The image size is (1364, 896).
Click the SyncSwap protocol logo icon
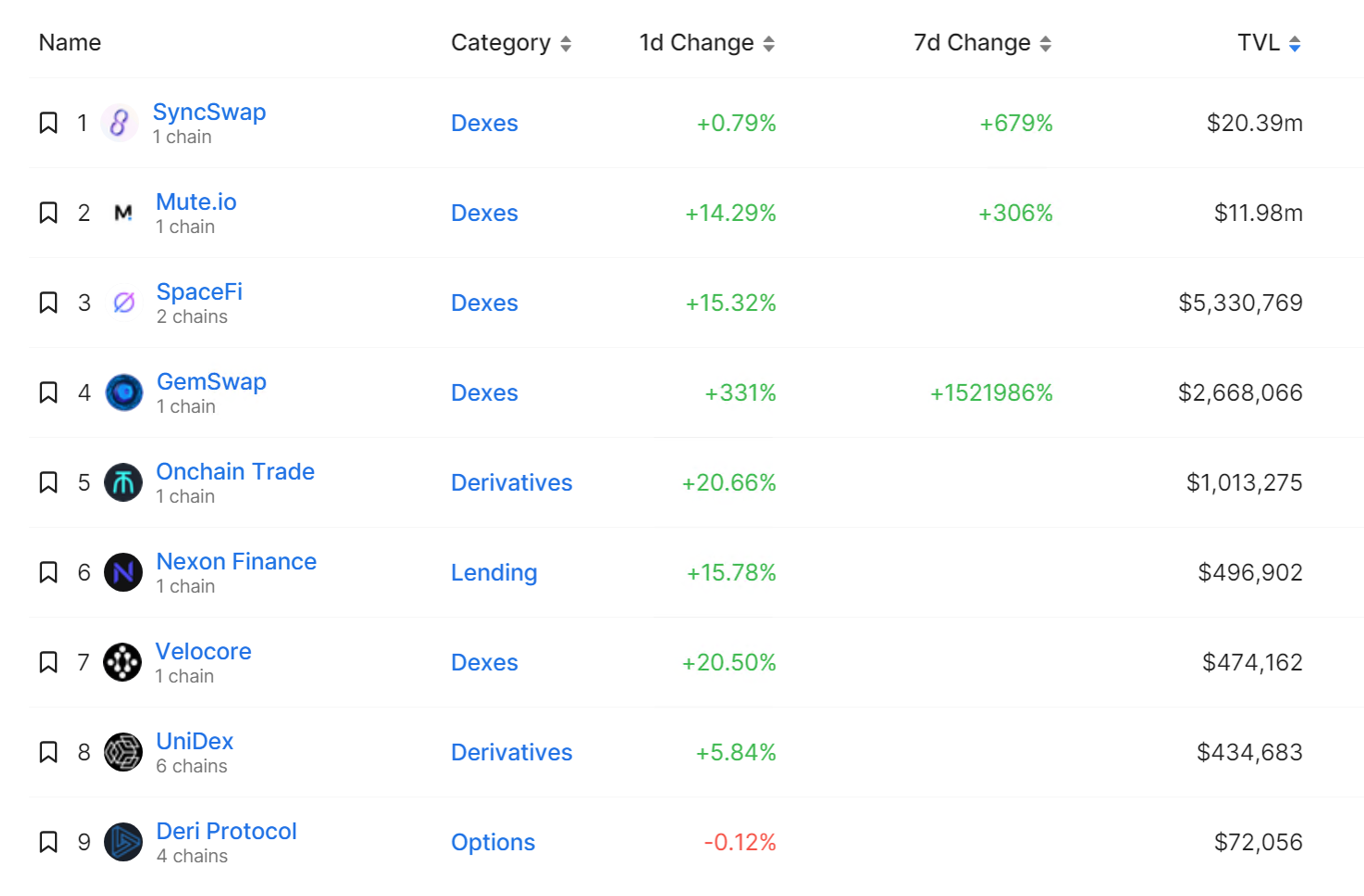coord(120,123)
